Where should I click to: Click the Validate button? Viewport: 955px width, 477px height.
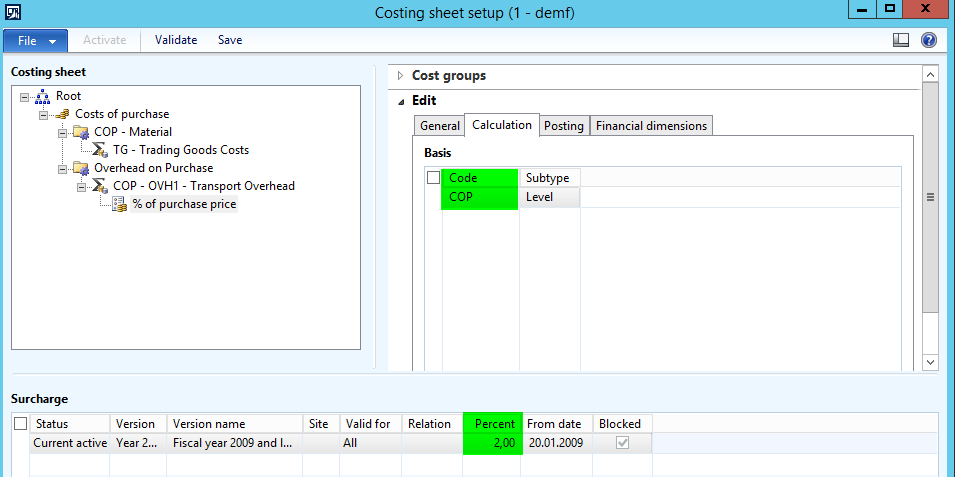click(x=176, y=40)
